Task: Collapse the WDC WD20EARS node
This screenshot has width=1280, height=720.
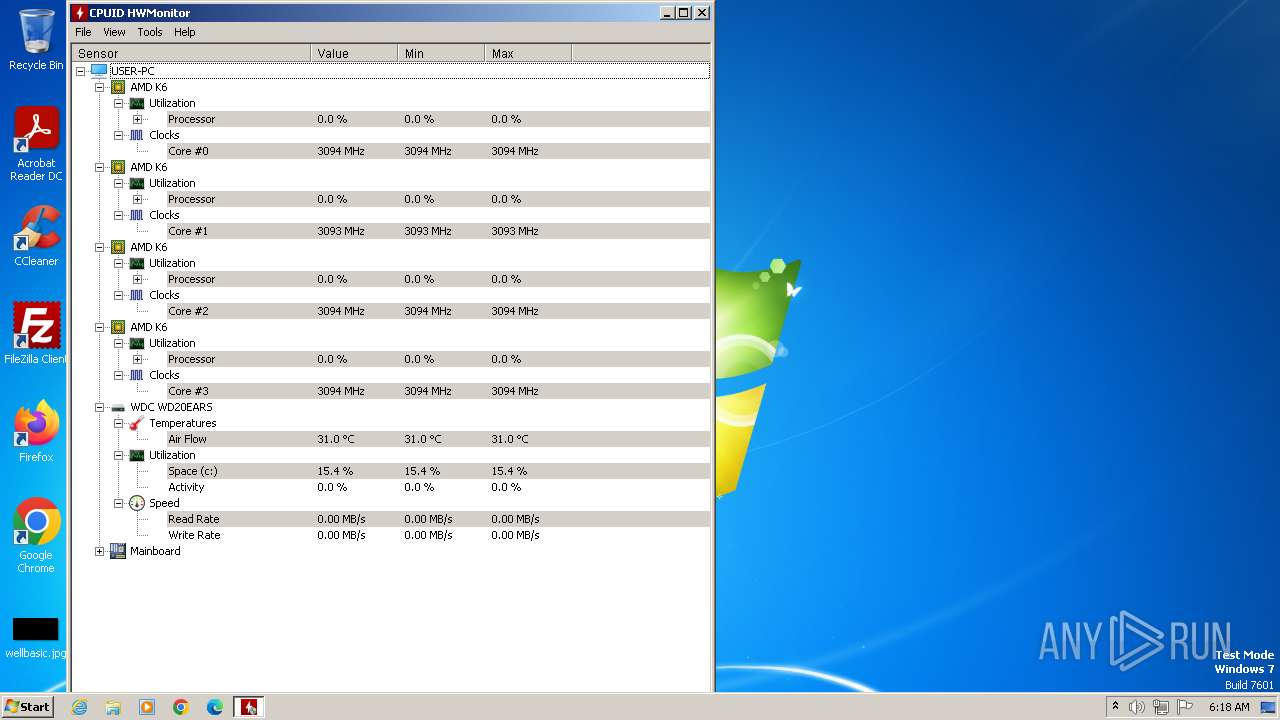Action: tap(99, 407)
